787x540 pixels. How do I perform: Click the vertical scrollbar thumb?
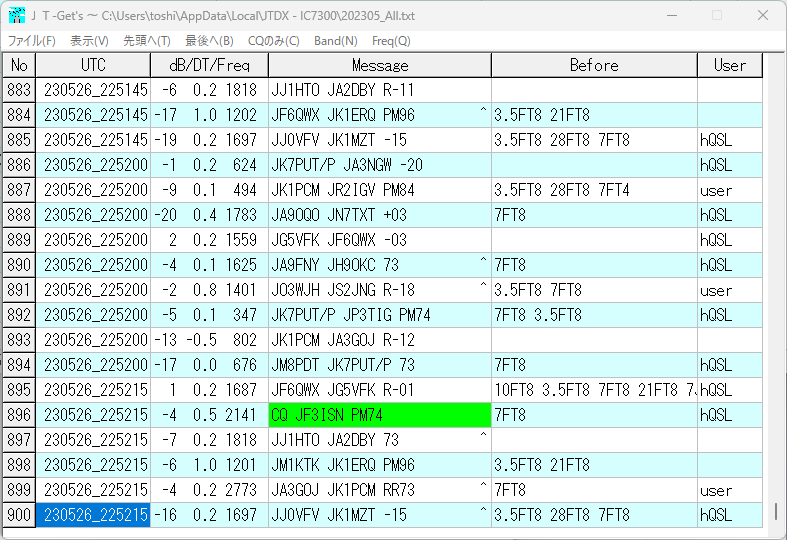776,512
